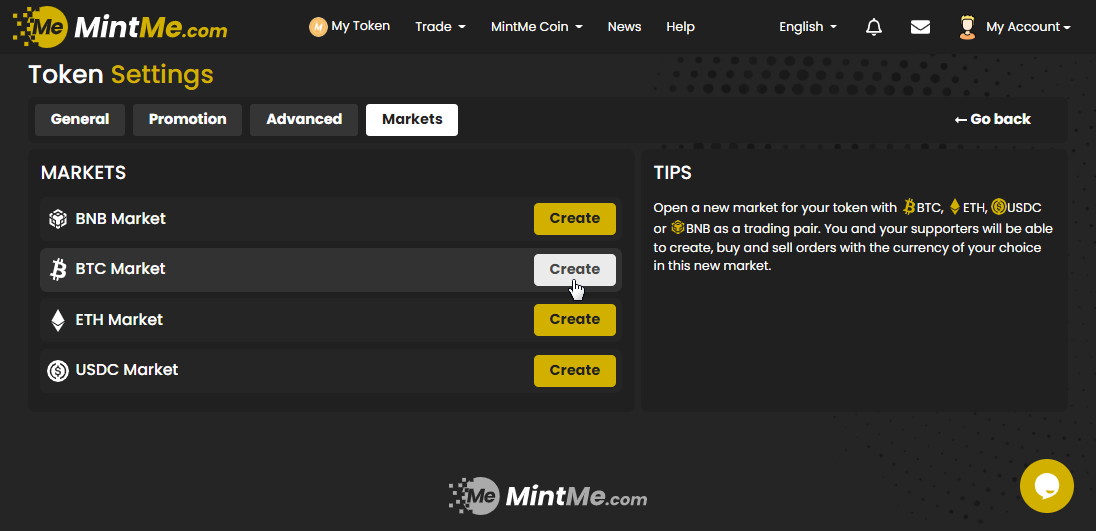Select the Promotion tab

(x=187, y=119)
